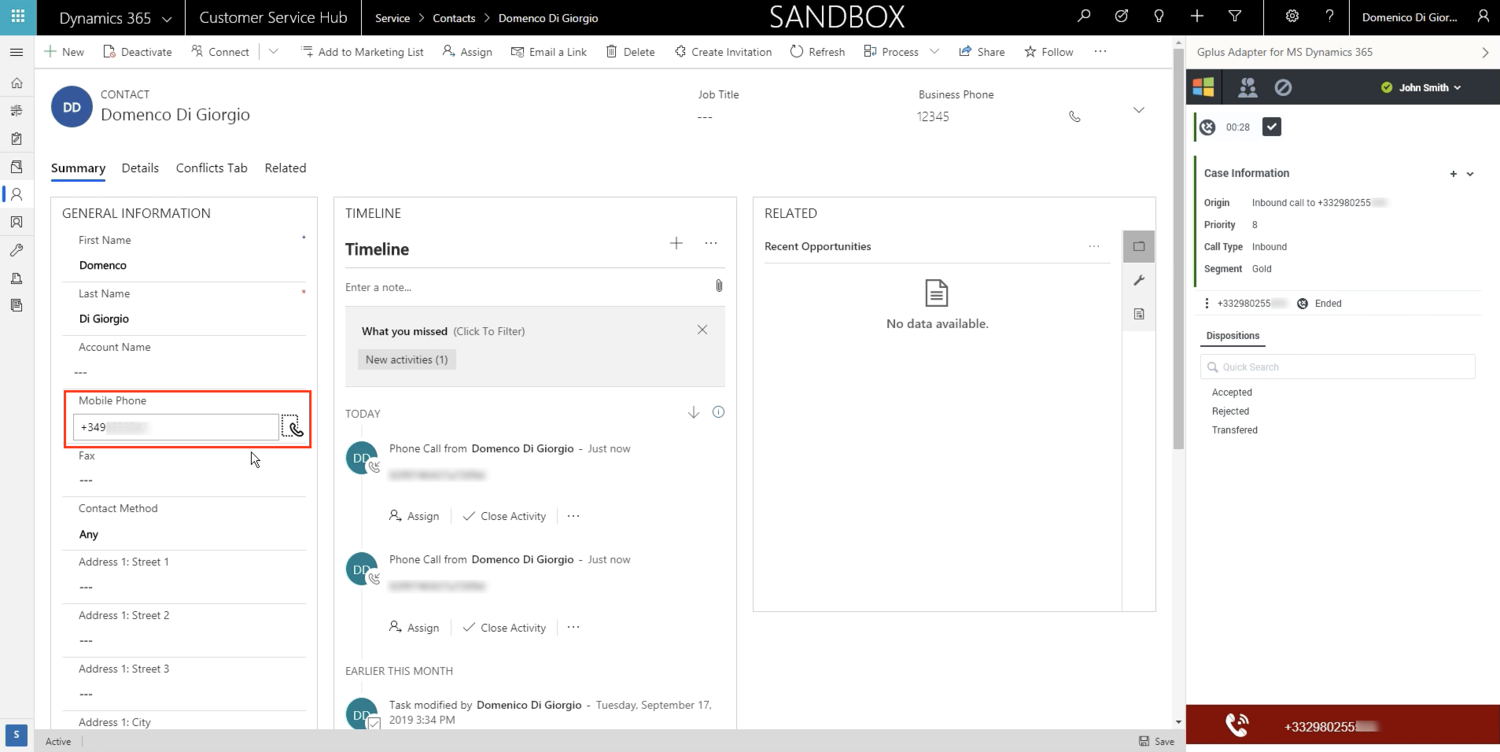Open Contacts person icon in left sidebar

point(17,194)
